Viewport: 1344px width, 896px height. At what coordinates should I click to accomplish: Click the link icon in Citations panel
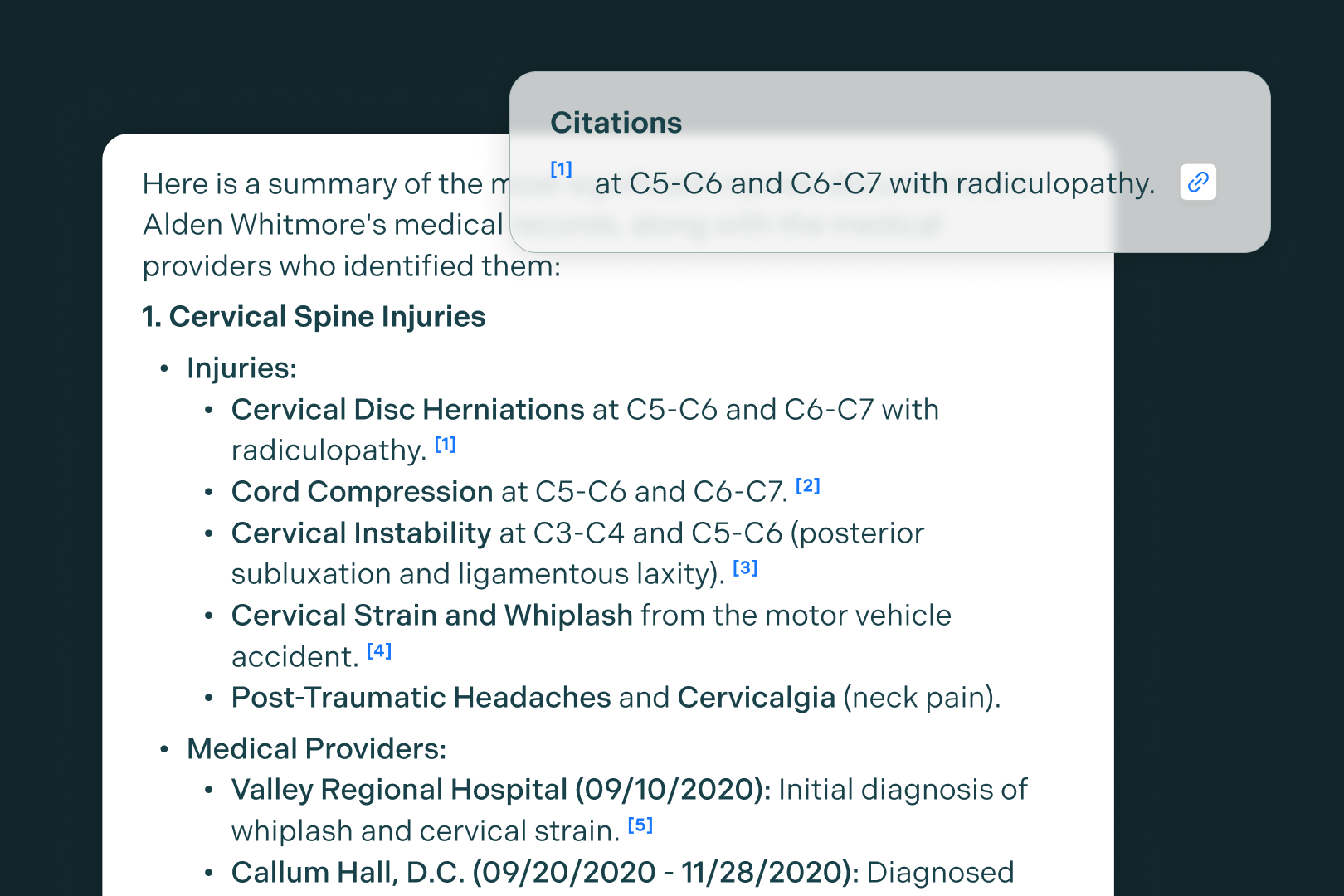[1198, 183]
